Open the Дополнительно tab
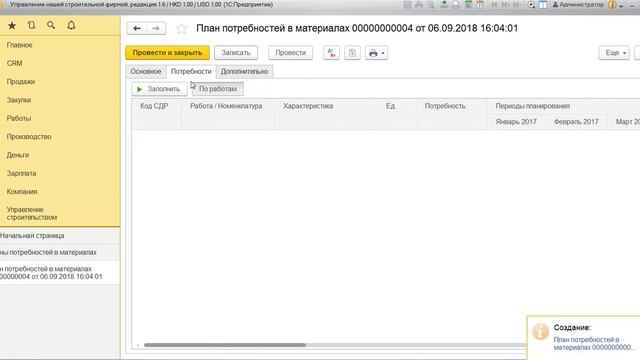640x360 pixels. (244, 71)
